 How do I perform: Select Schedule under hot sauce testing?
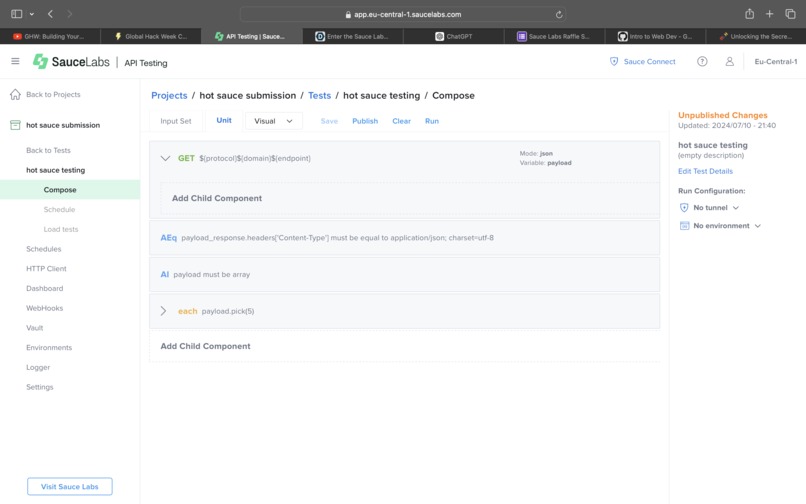pos(59,209)
